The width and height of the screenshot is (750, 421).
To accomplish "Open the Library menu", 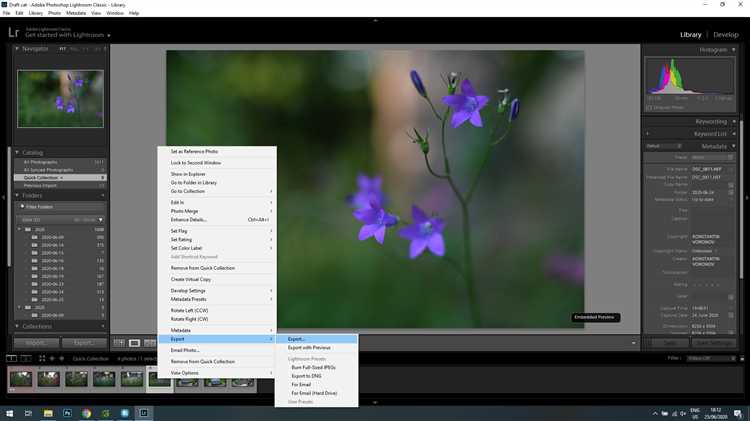I will 36,13.
